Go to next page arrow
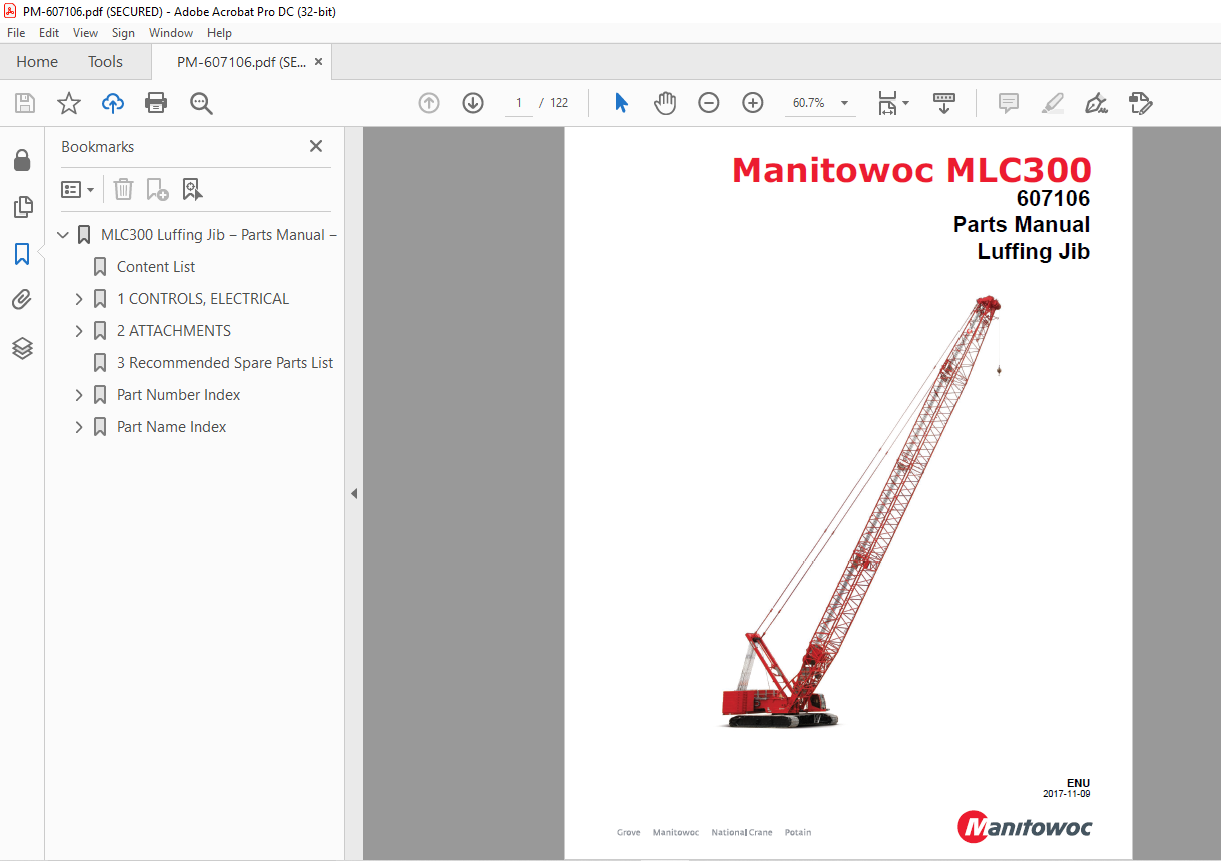 (x=473, y=103)
